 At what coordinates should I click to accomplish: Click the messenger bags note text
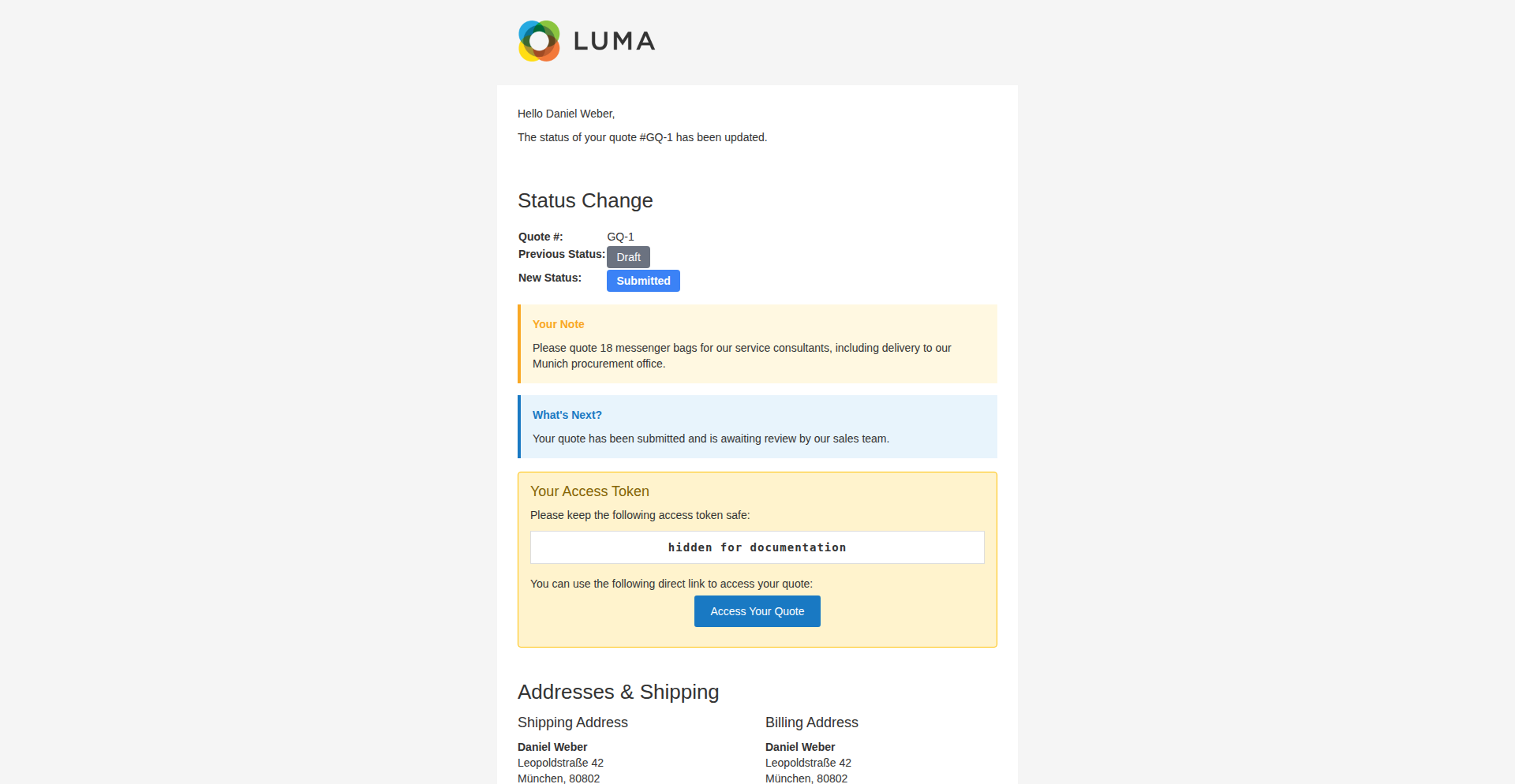pyautogui.click(x=742, y=356)
